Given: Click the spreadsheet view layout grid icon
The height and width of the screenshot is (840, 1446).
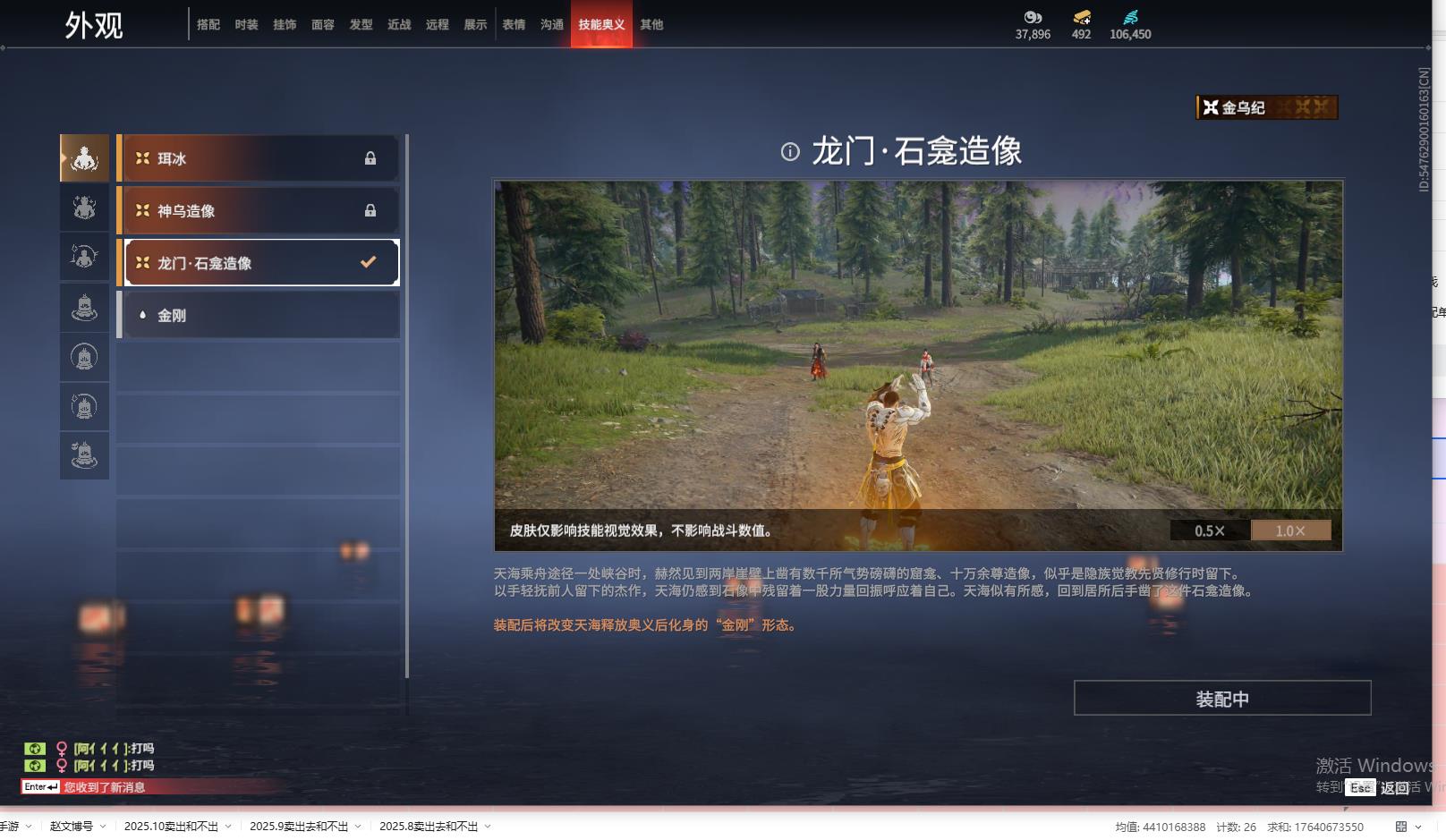Looking at the screenshot, I should [1401, 827].
